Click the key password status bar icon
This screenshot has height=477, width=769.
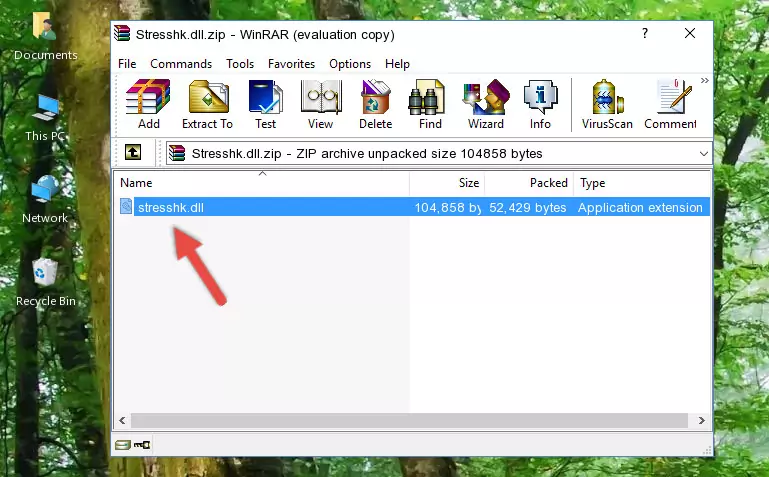pyautogui.click(x=142, y=445)
